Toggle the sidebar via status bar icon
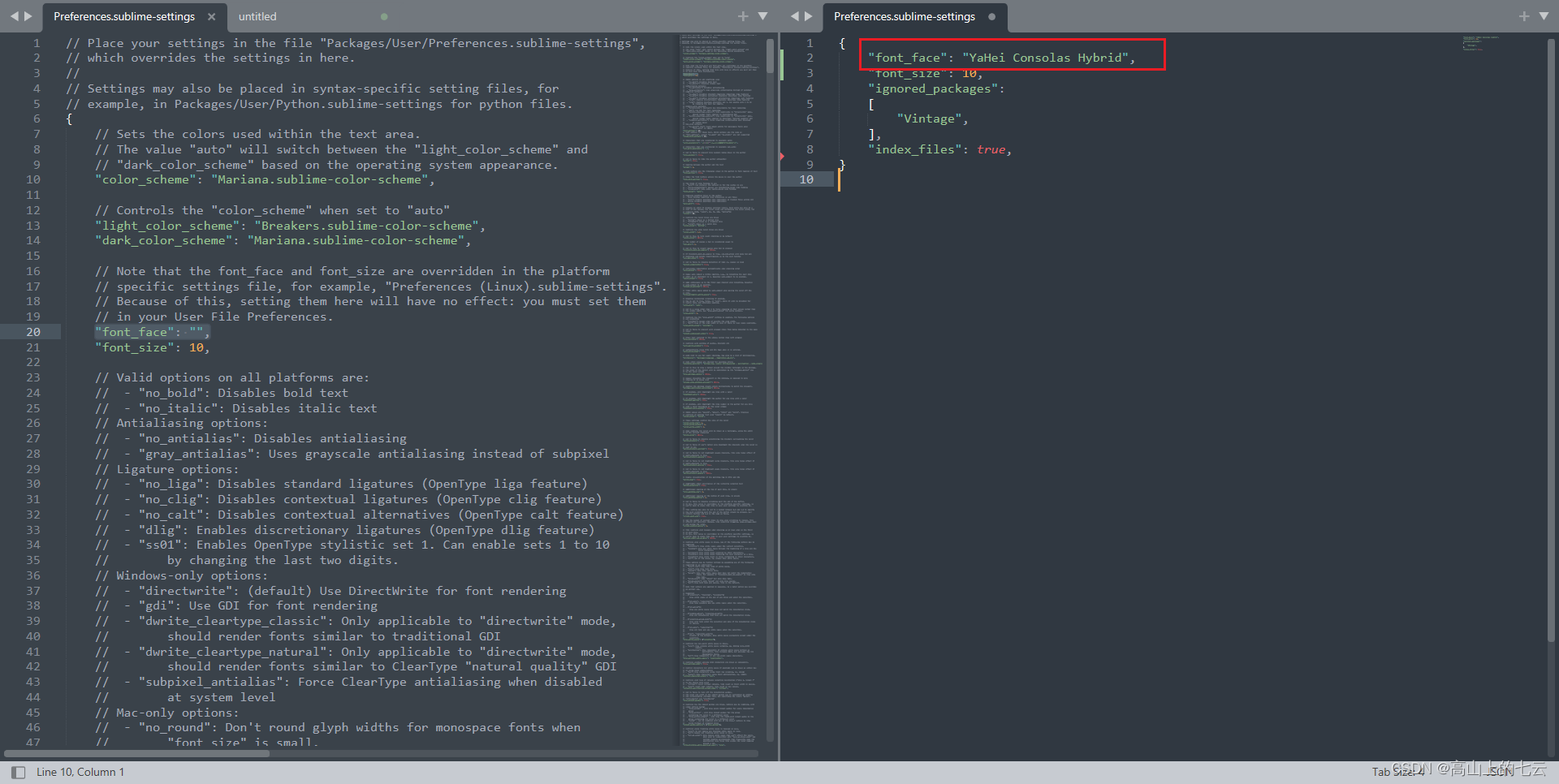Viewport: 1559px width, 784px height. click(x=17, y=772)
